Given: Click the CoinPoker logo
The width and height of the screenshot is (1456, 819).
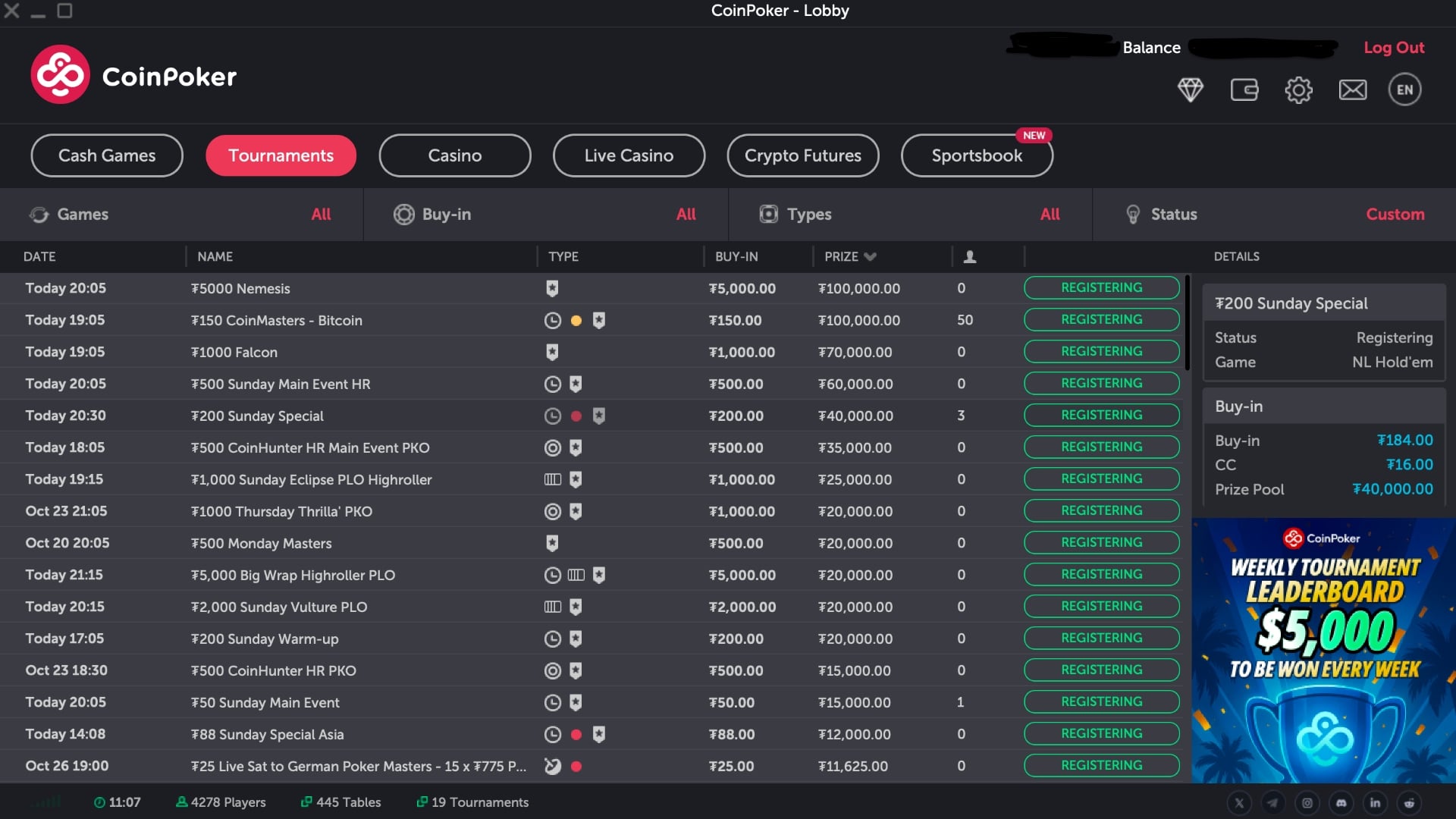Looking at the screenshot, I should (x=133, y=75).
